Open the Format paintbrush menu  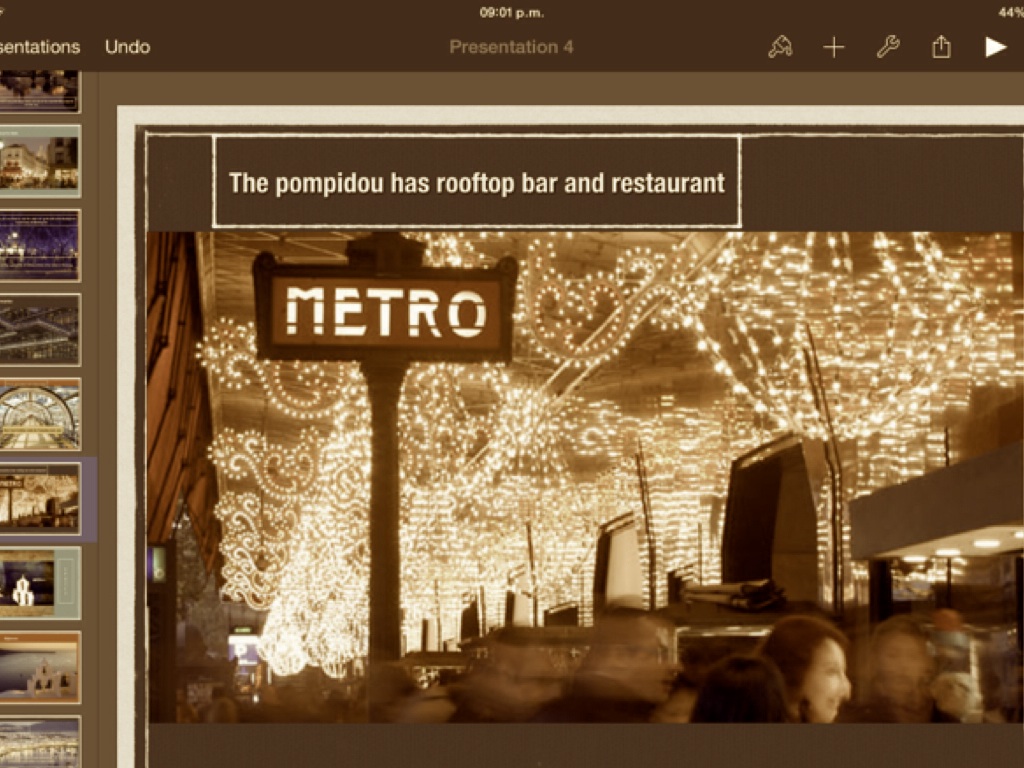(x=780, y=47)
